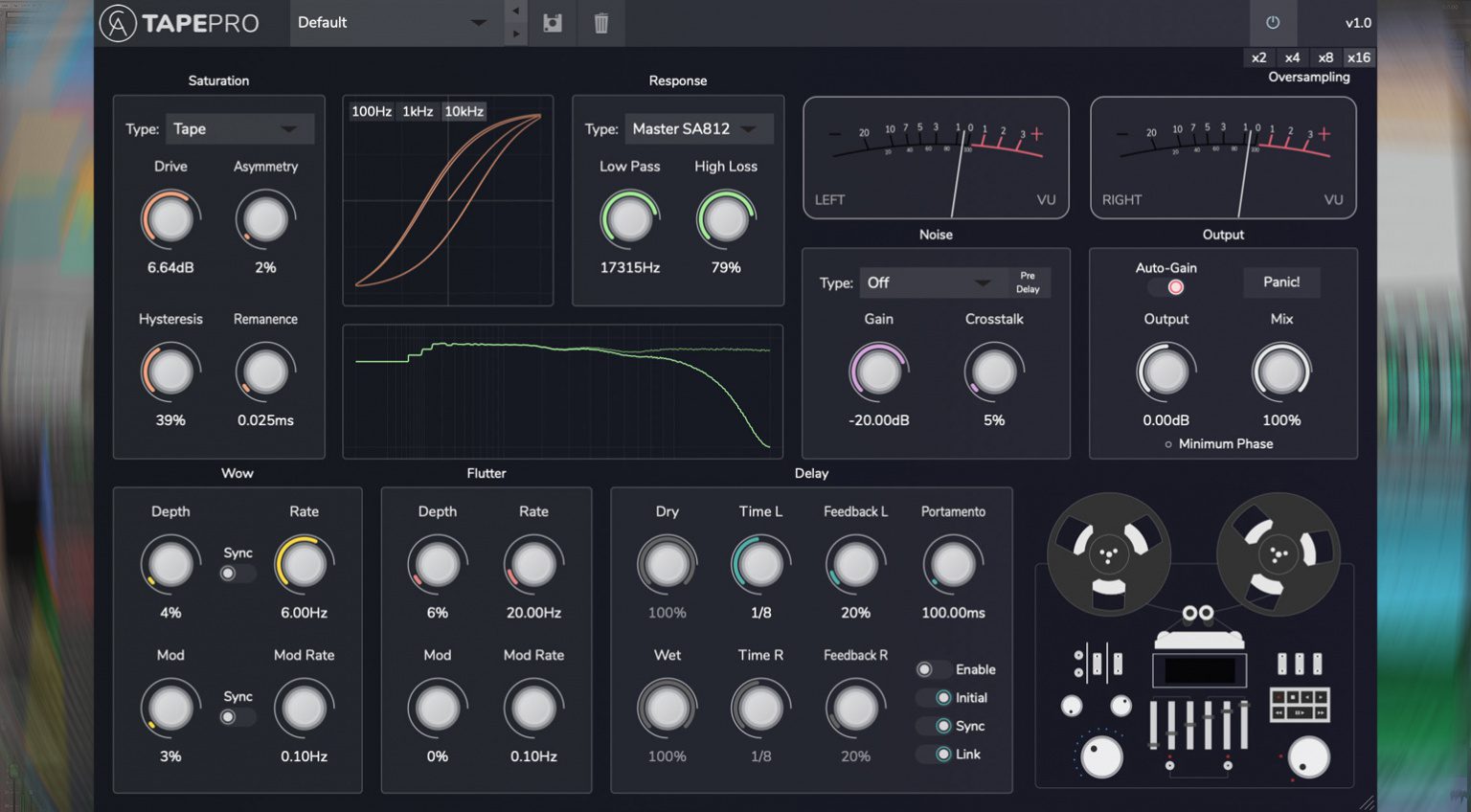The width and height of the screenshot is (1471, 812).
Task: Click the Output level knob
Action: 1165,372
